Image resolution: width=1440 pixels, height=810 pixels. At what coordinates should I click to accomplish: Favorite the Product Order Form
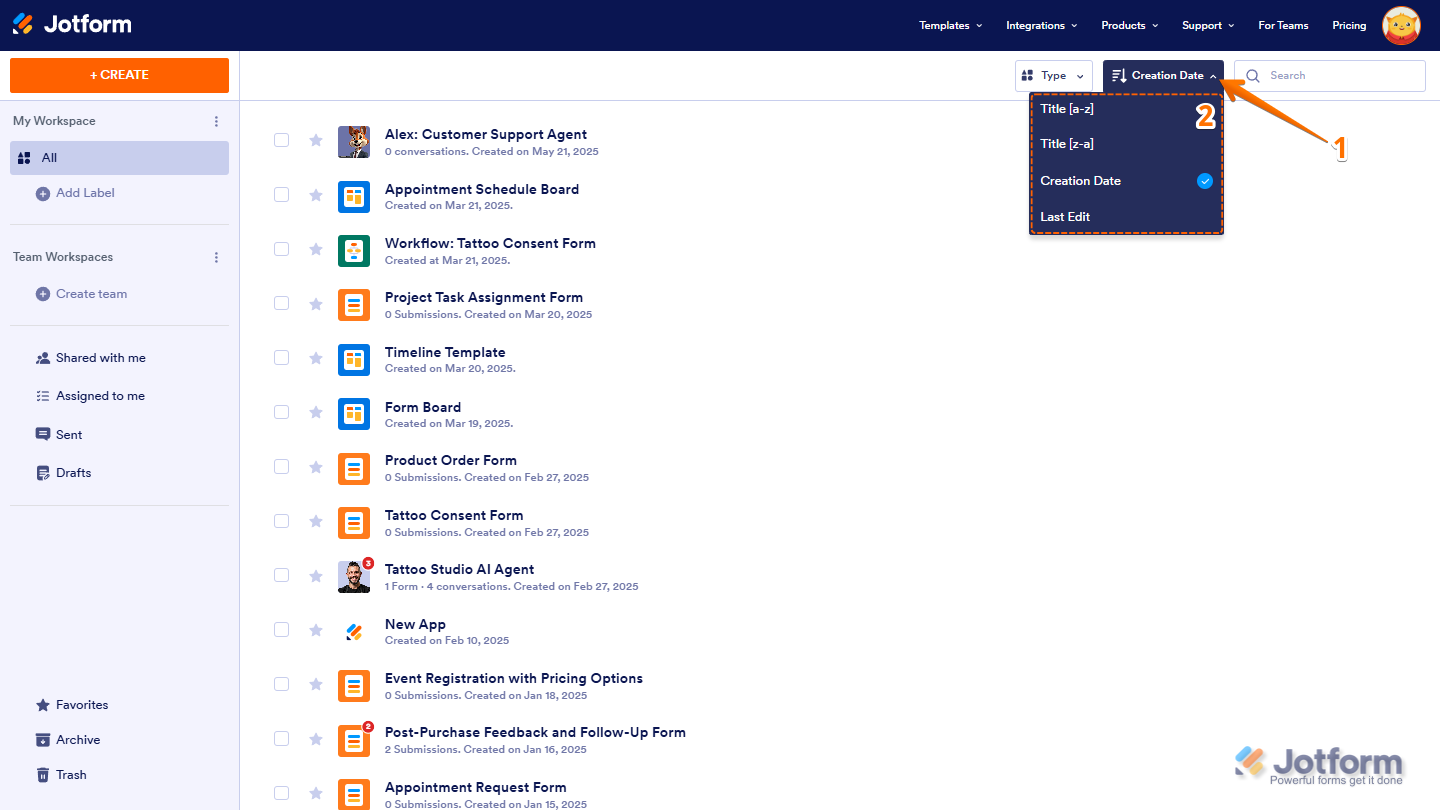(316, 467)
